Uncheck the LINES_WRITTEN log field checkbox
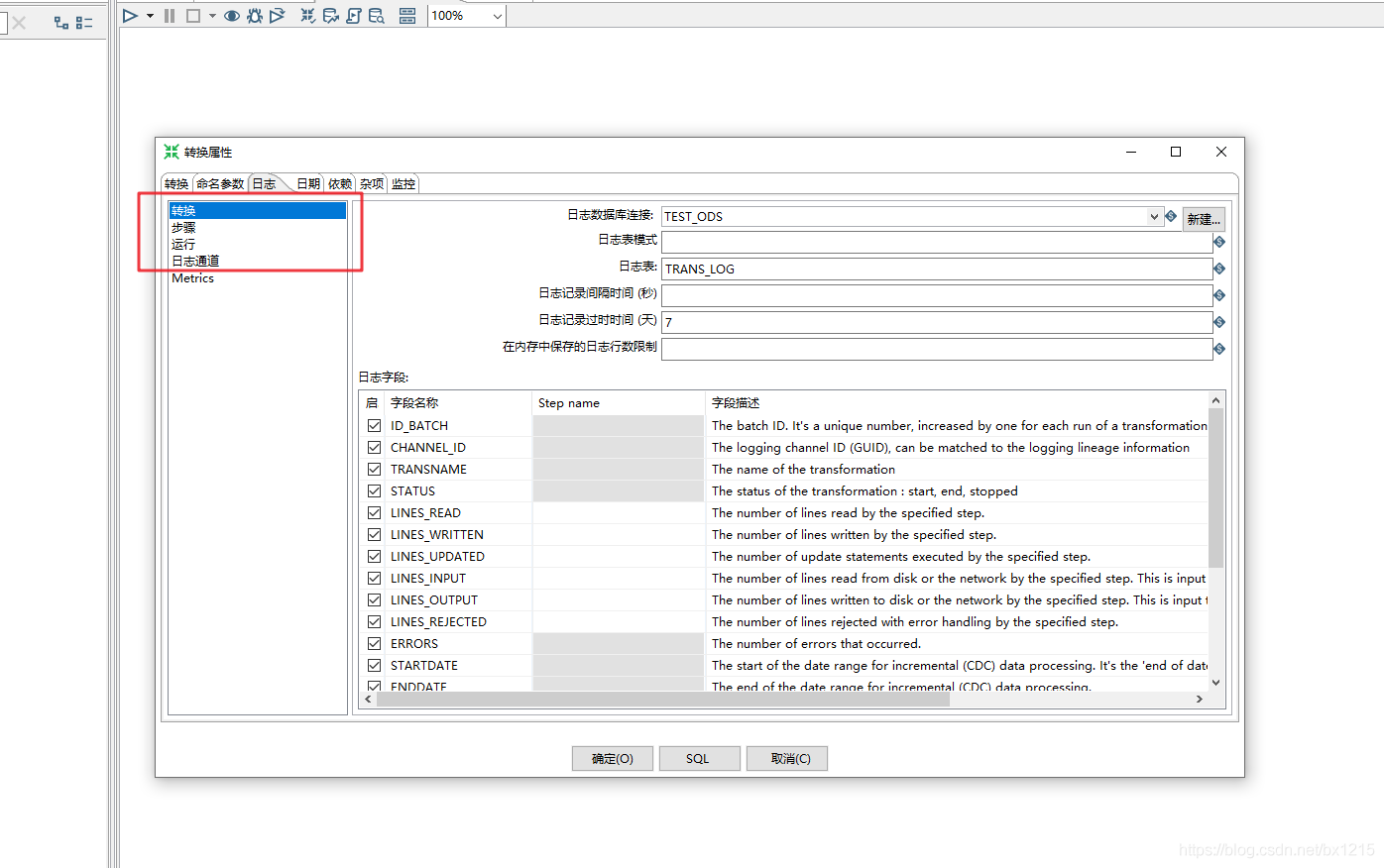The image size is (1384, 868). 374,534
